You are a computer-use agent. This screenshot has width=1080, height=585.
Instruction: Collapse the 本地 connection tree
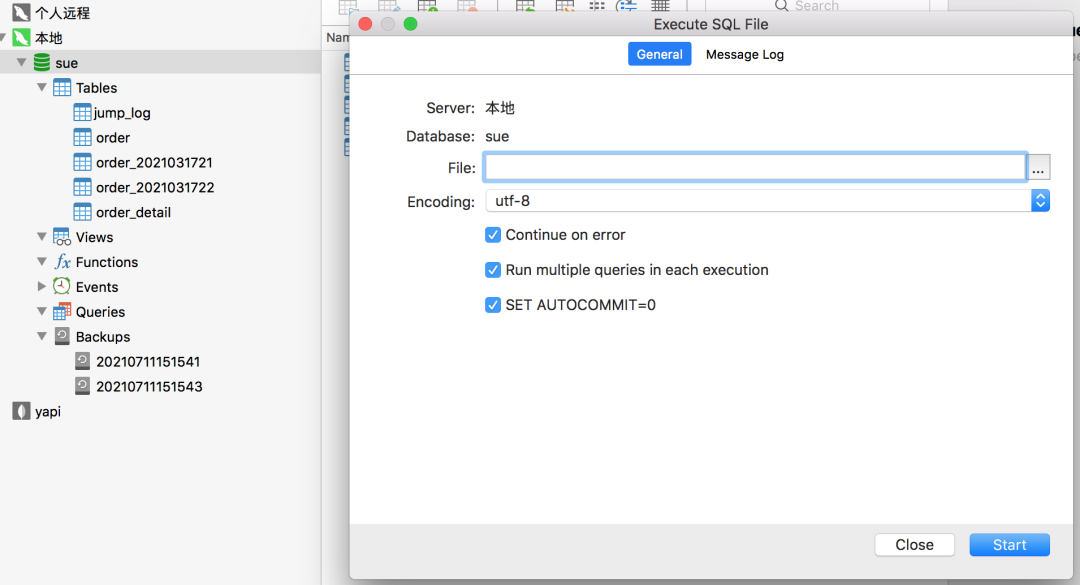coord(3,38)
